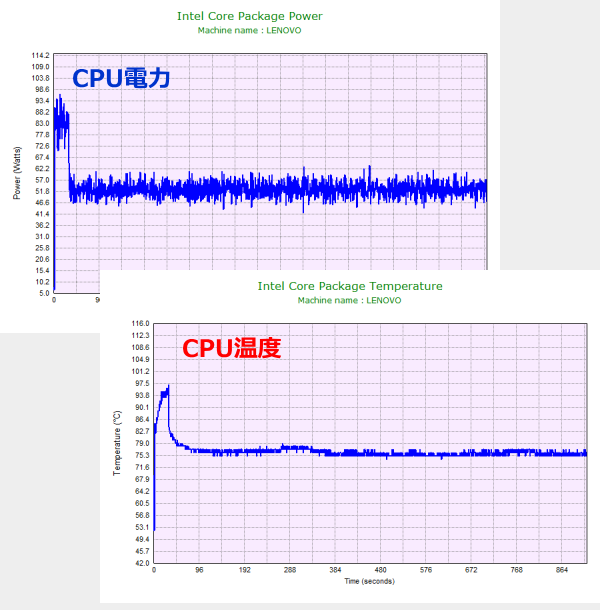Click the 672 tick on time axis

click(x=471, y=570)
